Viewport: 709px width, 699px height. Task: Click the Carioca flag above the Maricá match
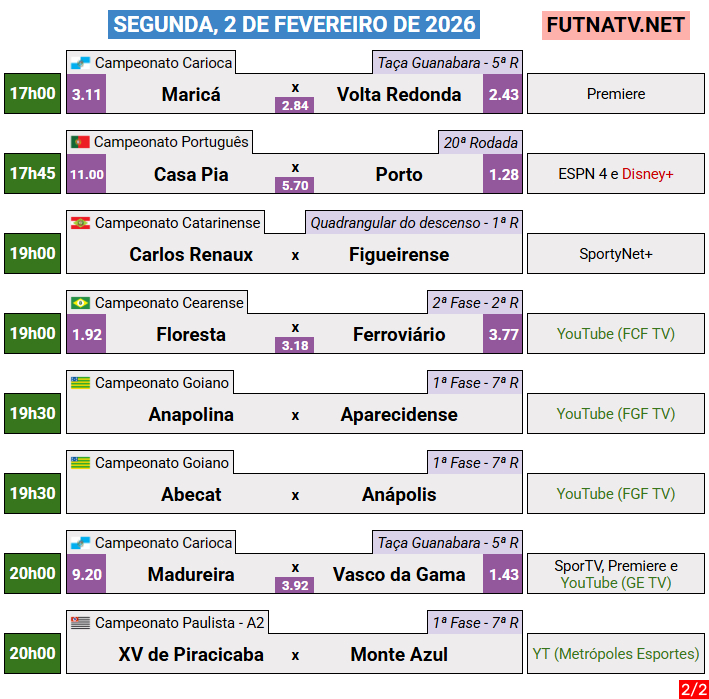coord(80,63)
